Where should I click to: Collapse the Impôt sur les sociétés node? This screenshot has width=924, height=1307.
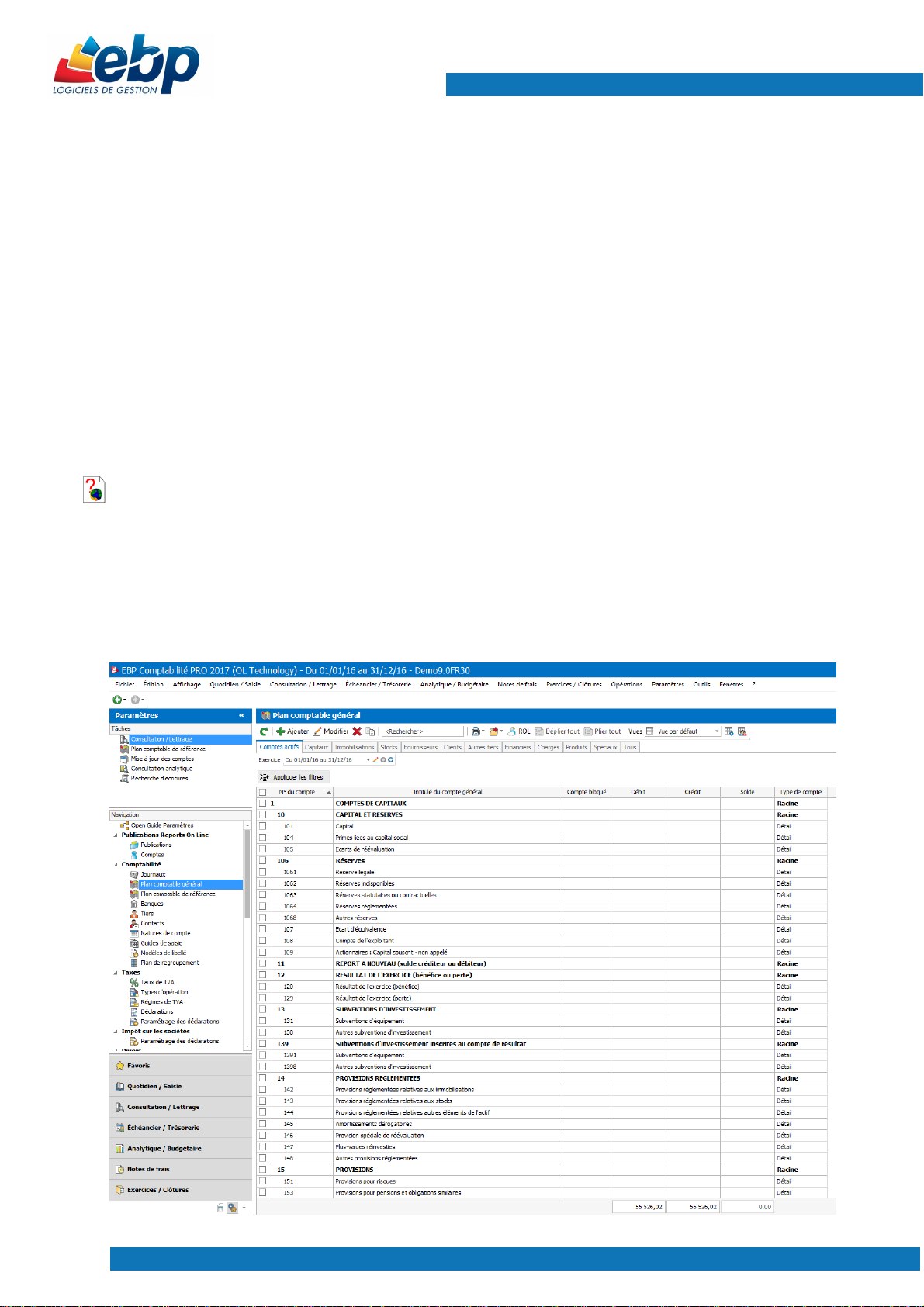(x=116, y=1032)
